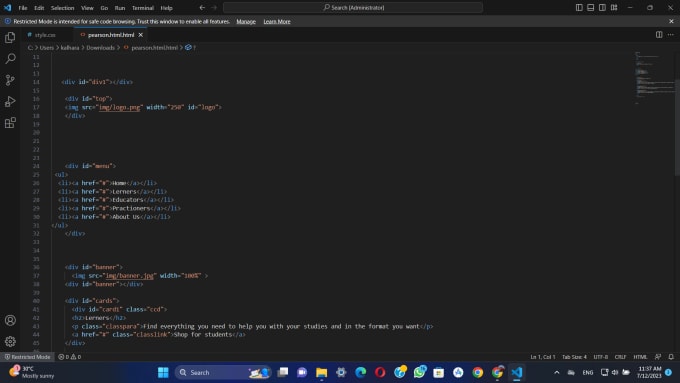Screen dimensions: 680x383
Task: Open the taskbar clock showing 11:37 AM
Action: pos(649,372)
